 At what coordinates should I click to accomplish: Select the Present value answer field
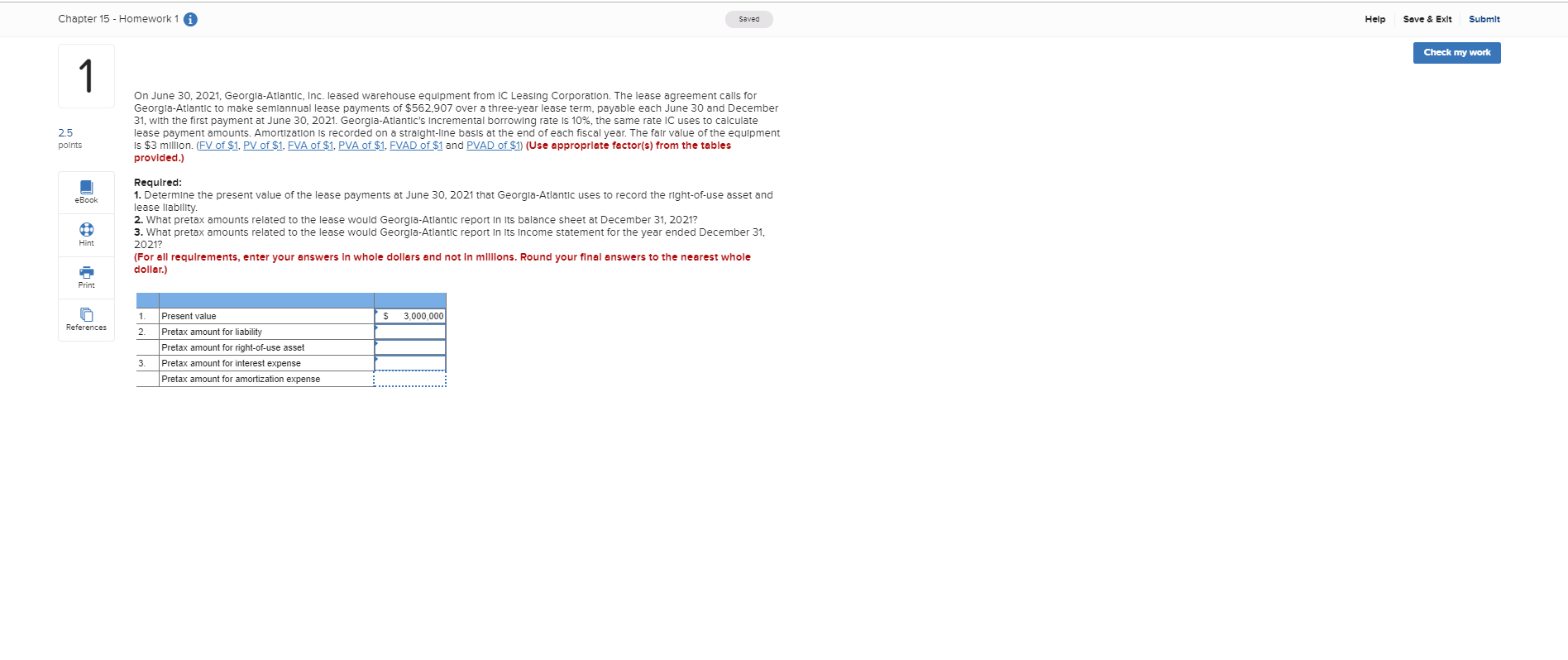coord(410,316)
